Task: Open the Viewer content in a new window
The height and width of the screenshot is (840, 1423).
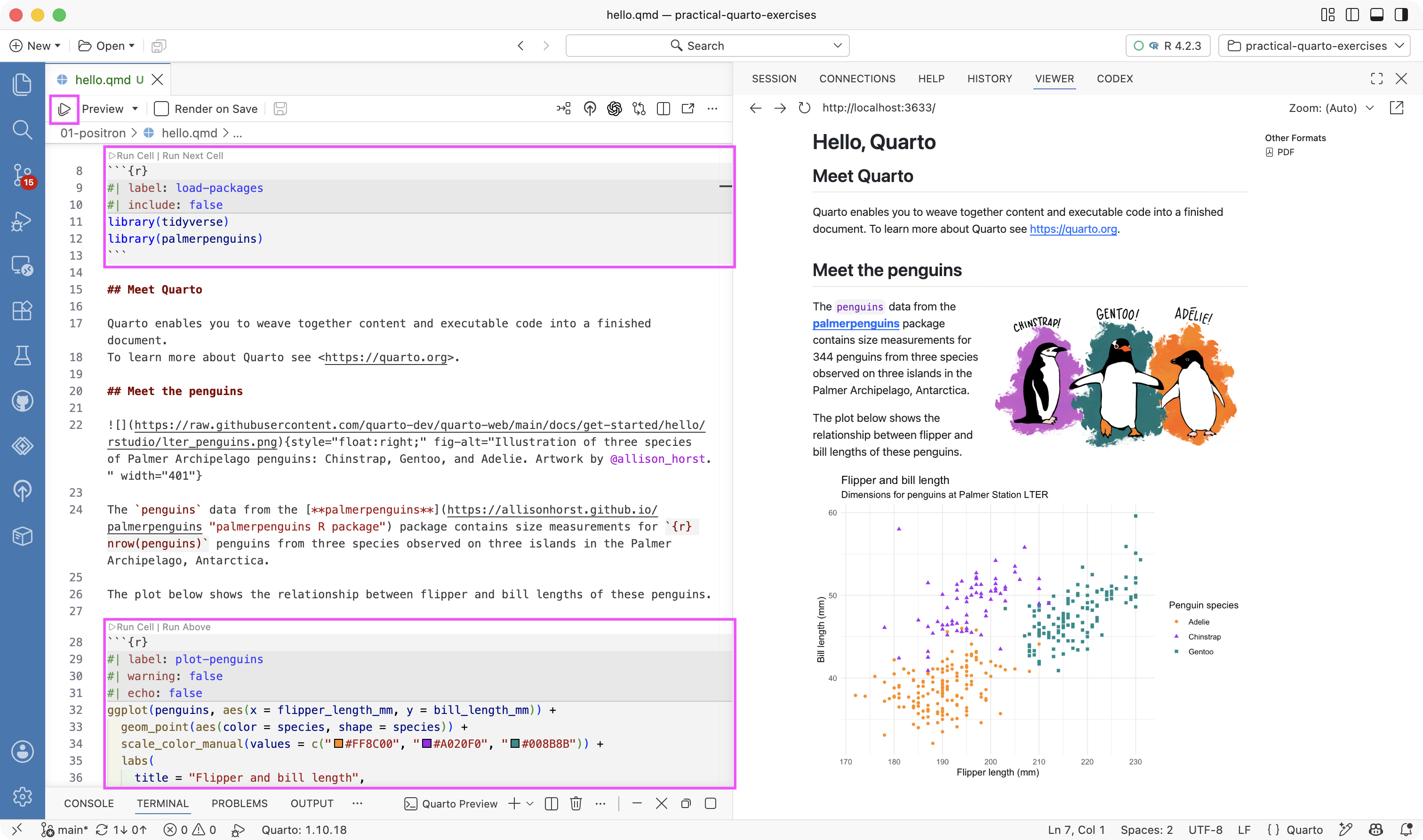Action: coord(1396,108)
